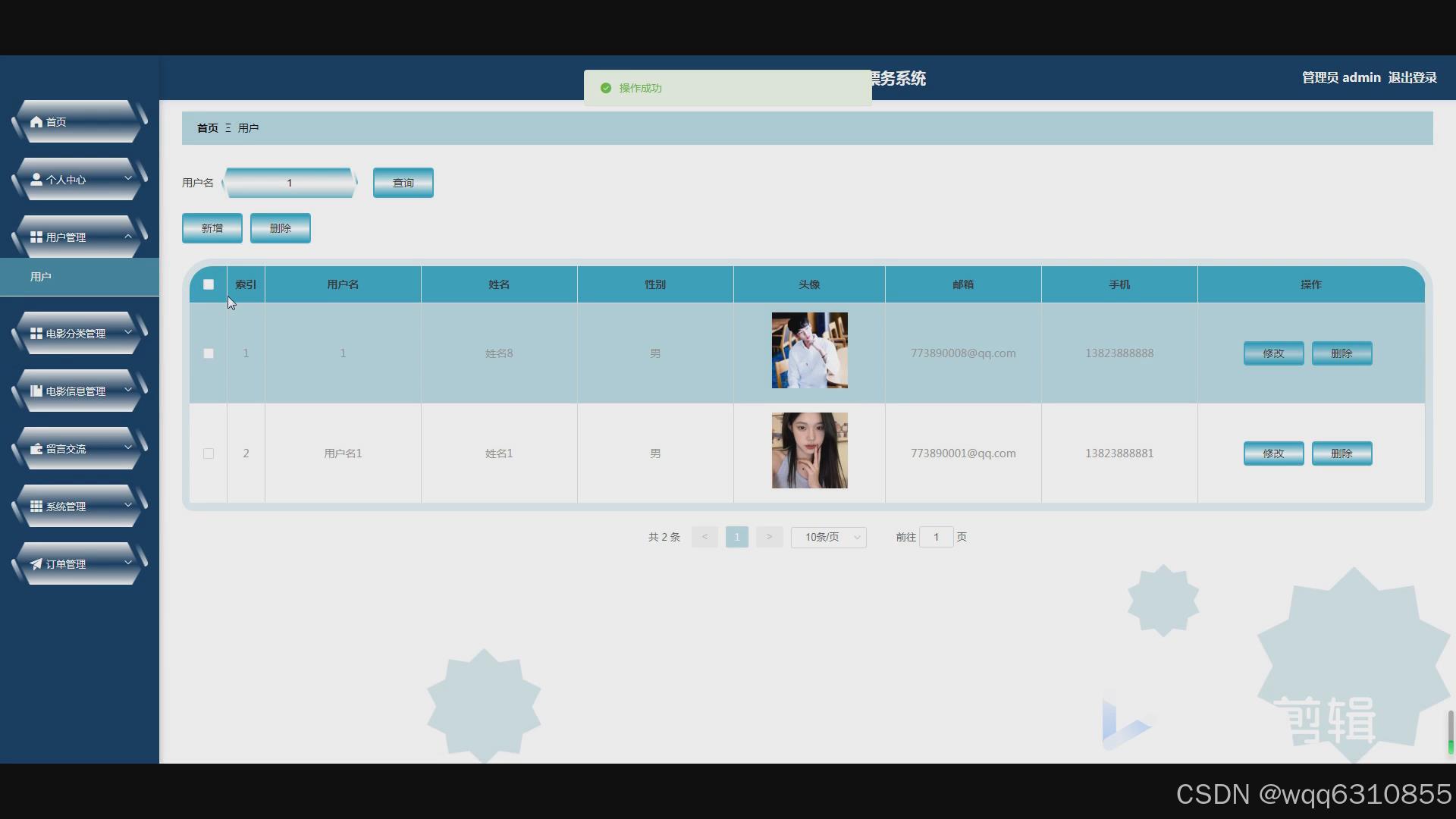Expand the 订单管理 menu chevron
The image size is (1456, 819).
(x=128, y=563)
